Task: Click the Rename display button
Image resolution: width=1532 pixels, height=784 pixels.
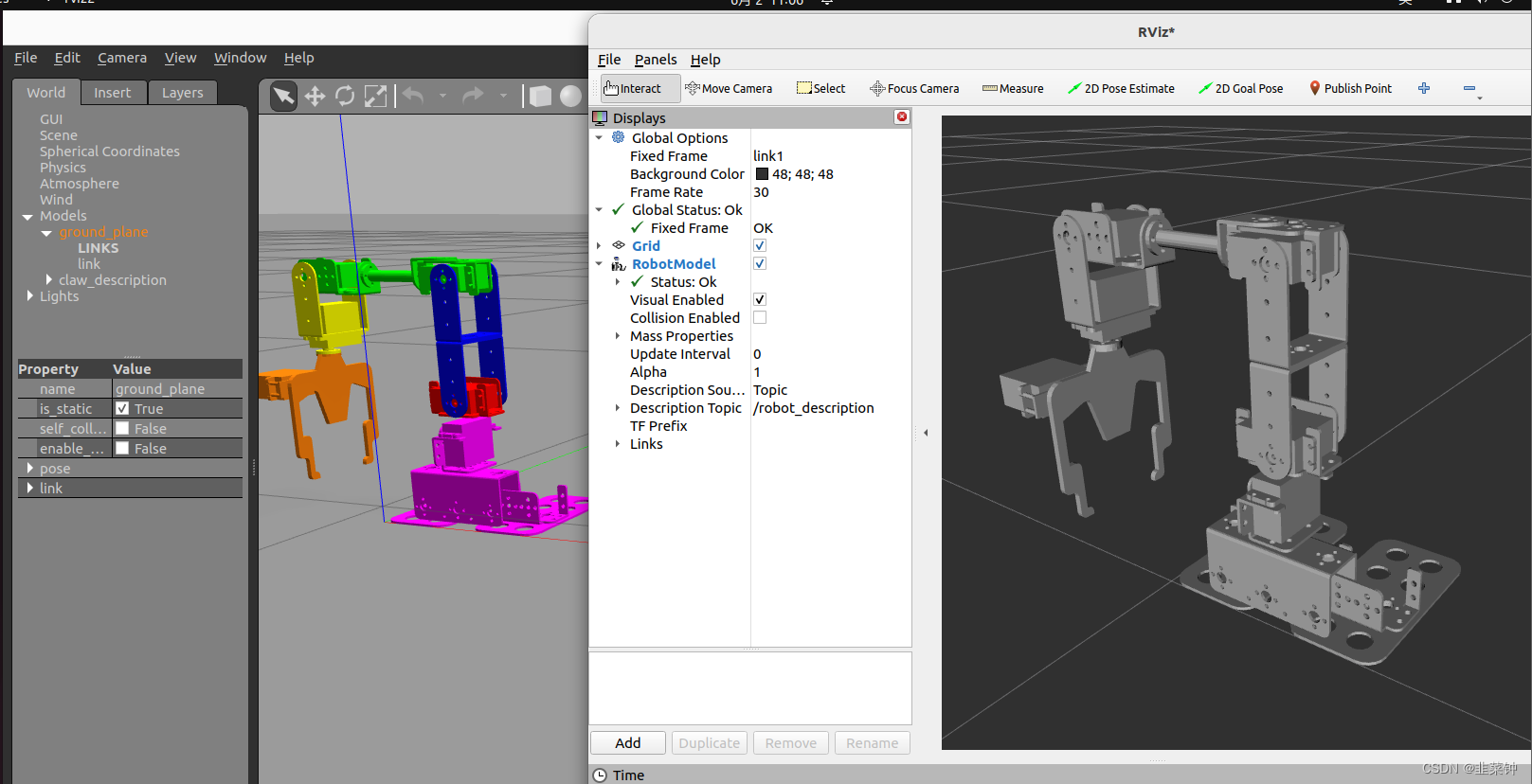Action: 873,743
